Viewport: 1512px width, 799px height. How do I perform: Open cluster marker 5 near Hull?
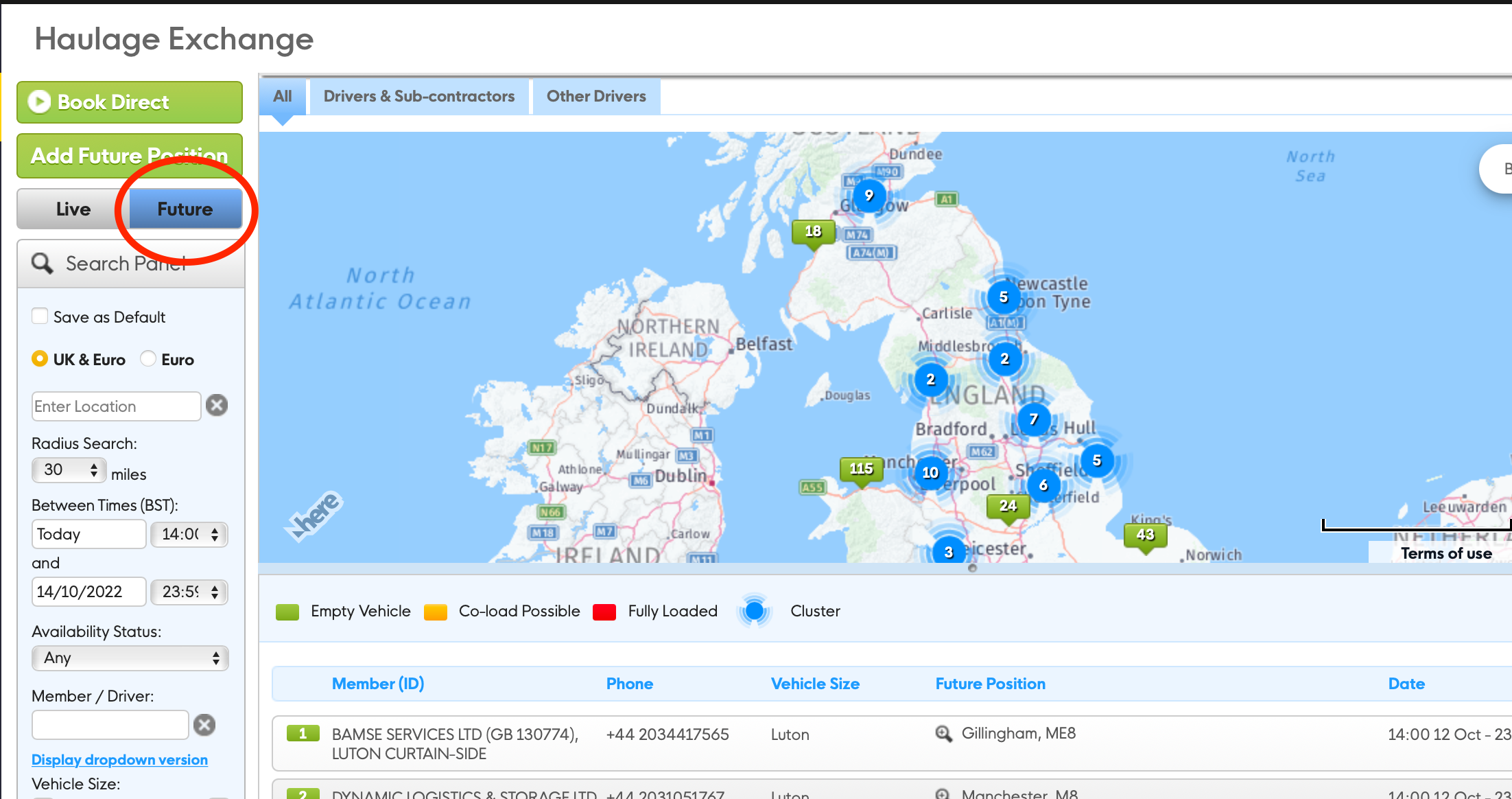click(1097, 461)
